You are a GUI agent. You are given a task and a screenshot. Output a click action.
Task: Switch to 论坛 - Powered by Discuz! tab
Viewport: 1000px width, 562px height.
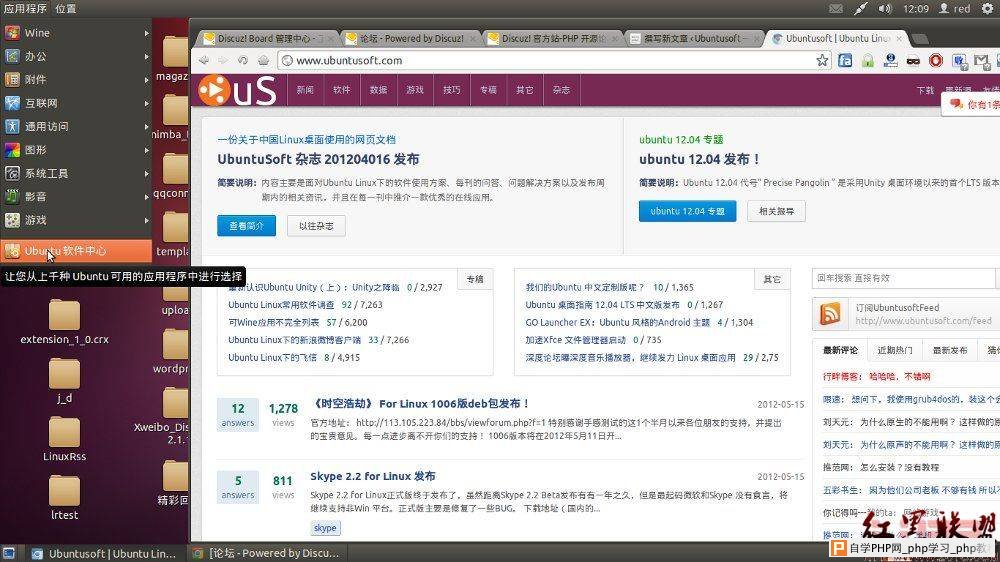[x=411, y=38]
